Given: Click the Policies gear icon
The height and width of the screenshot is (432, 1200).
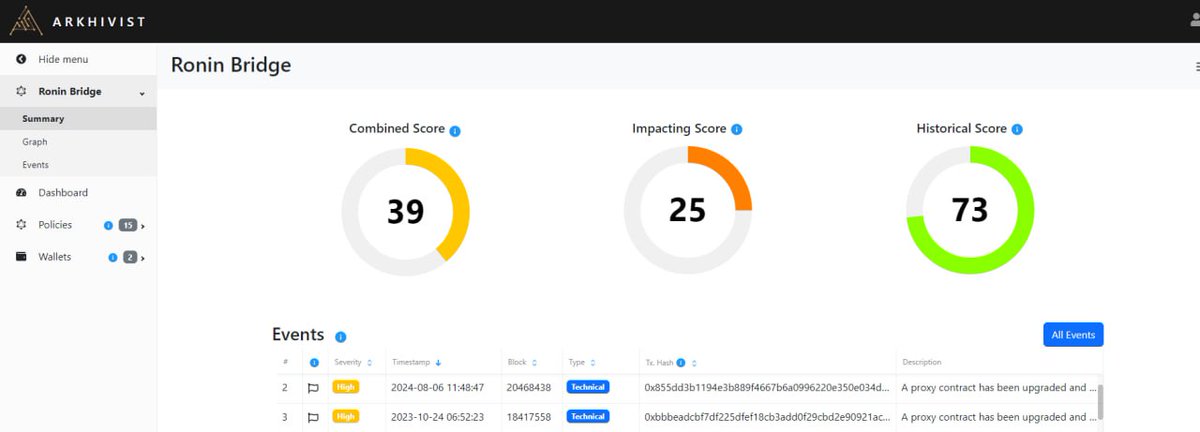Looking at the screenshot, I should (x=21, y=225).
